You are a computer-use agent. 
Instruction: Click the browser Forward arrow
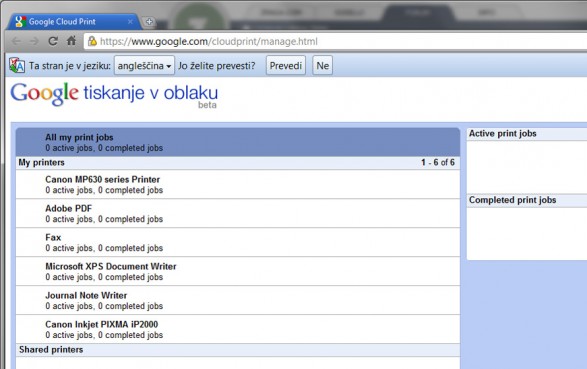pos(34,41)
